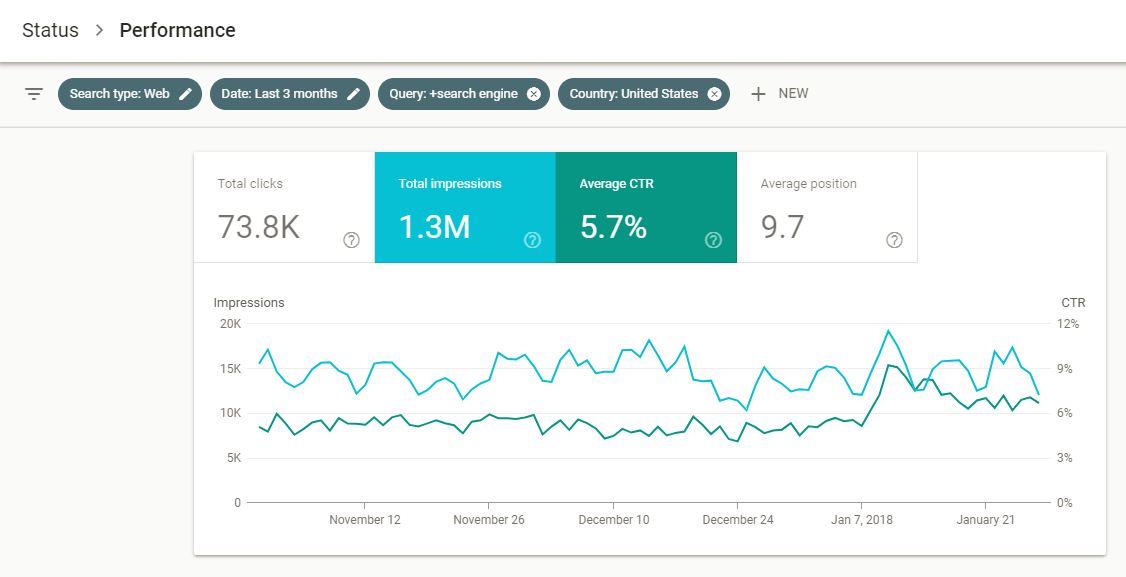The image size is (1126, 577).
Task: Remove the Country United States filter
Action: point(714,94)
